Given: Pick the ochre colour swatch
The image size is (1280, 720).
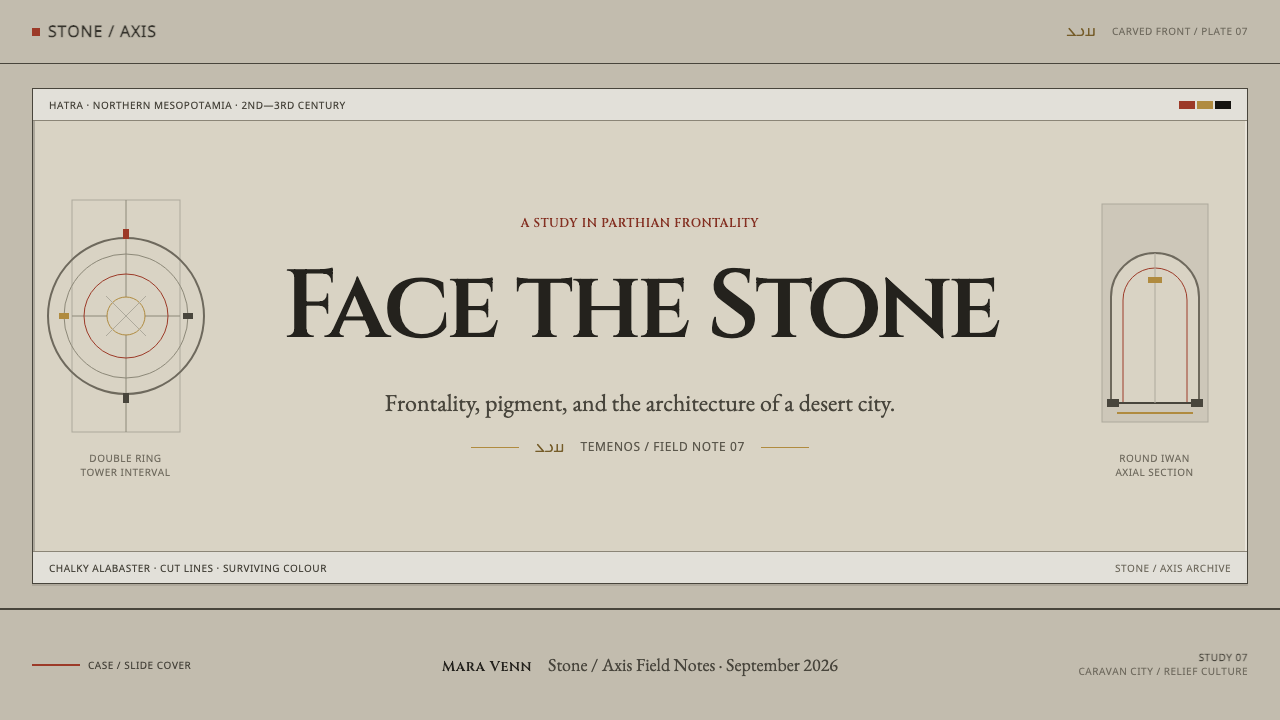Looking at the screenshot, I should (1205, 105).
